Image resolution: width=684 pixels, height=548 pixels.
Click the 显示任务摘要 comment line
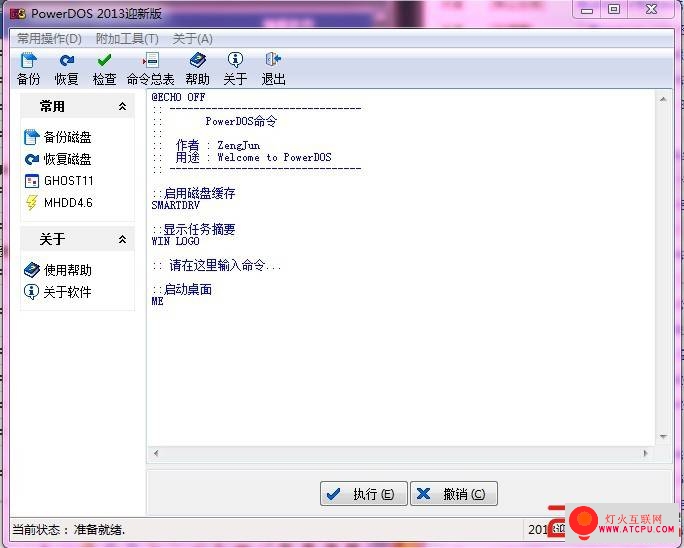coord(194,229)
